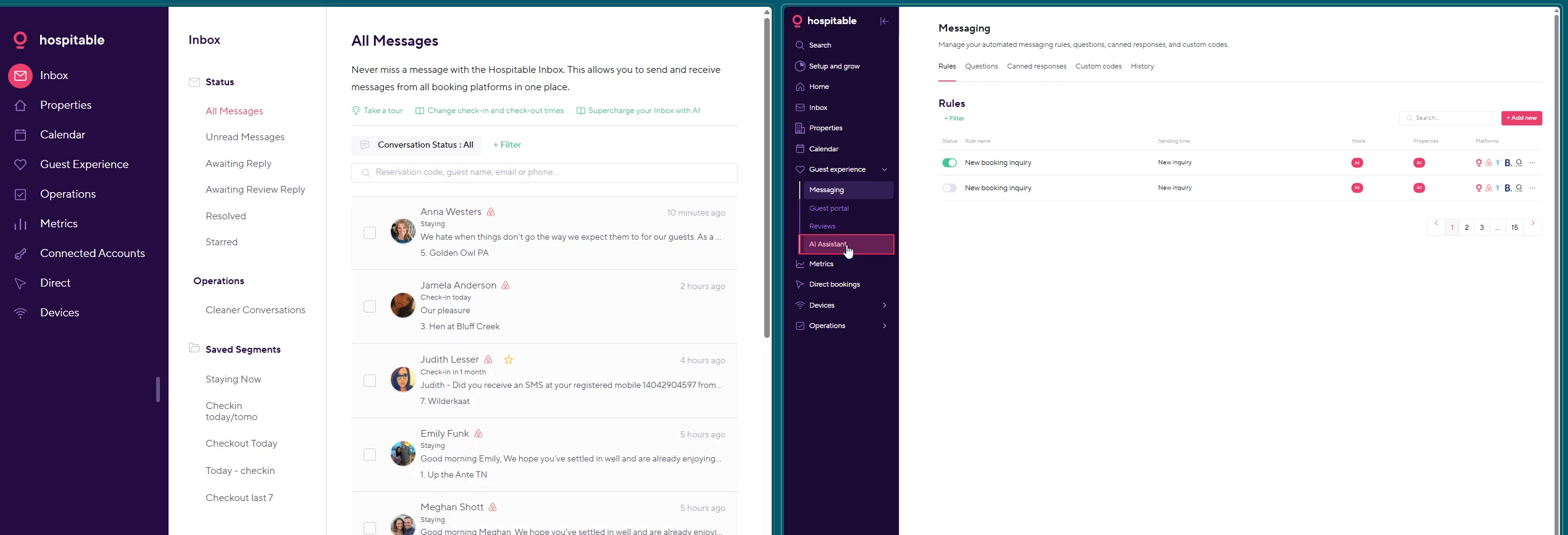
Task: Open Supercharge your Inbox with AI link
Action: tap(638, 111)
